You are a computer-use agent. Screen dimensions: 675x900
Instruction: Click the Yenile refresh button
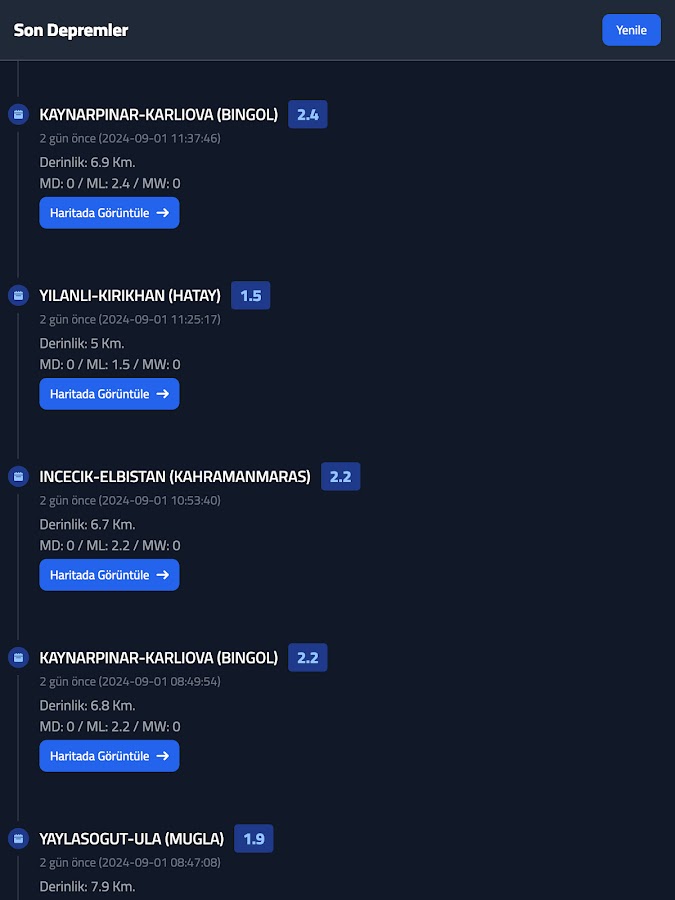click(631, 30)
